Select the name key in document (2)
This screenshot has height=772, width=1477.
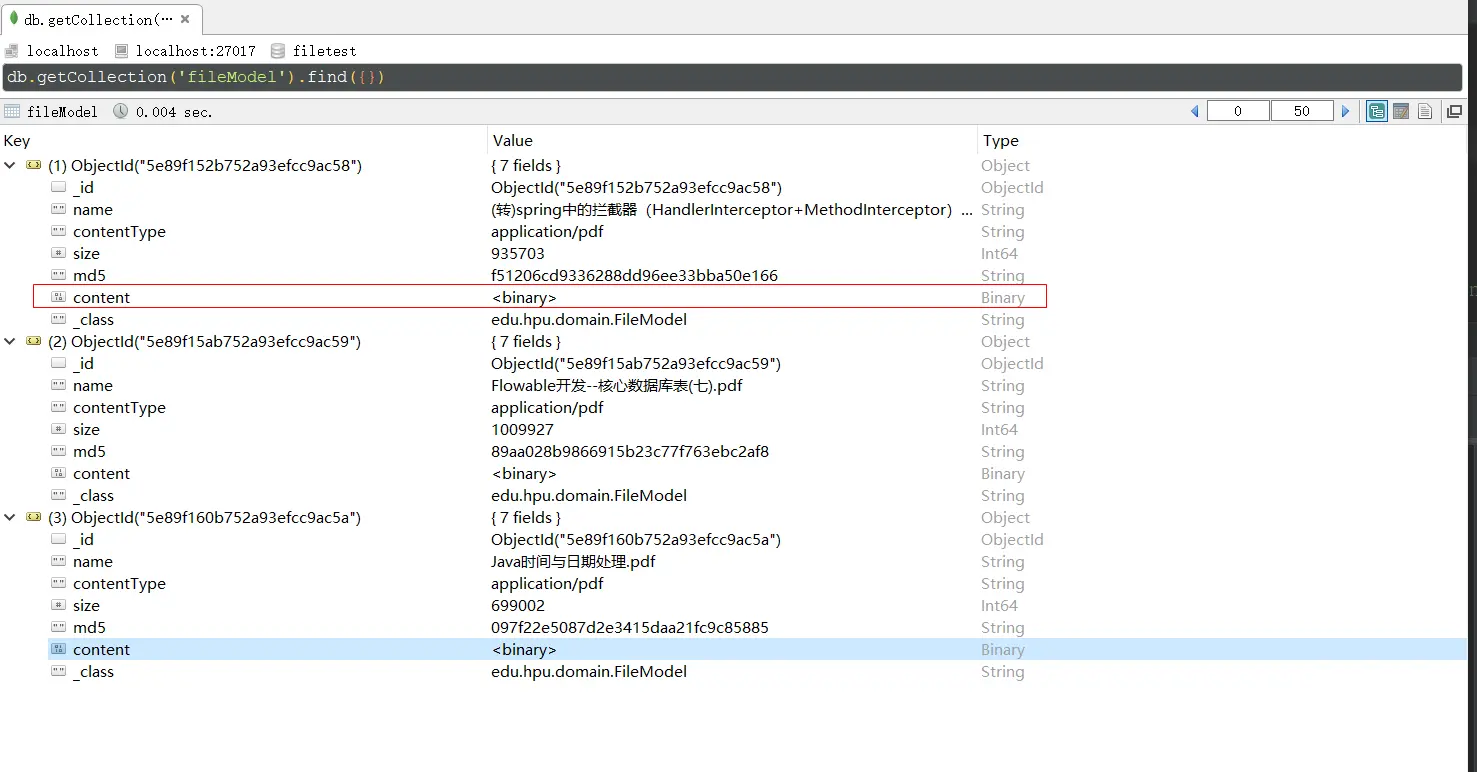93,386
